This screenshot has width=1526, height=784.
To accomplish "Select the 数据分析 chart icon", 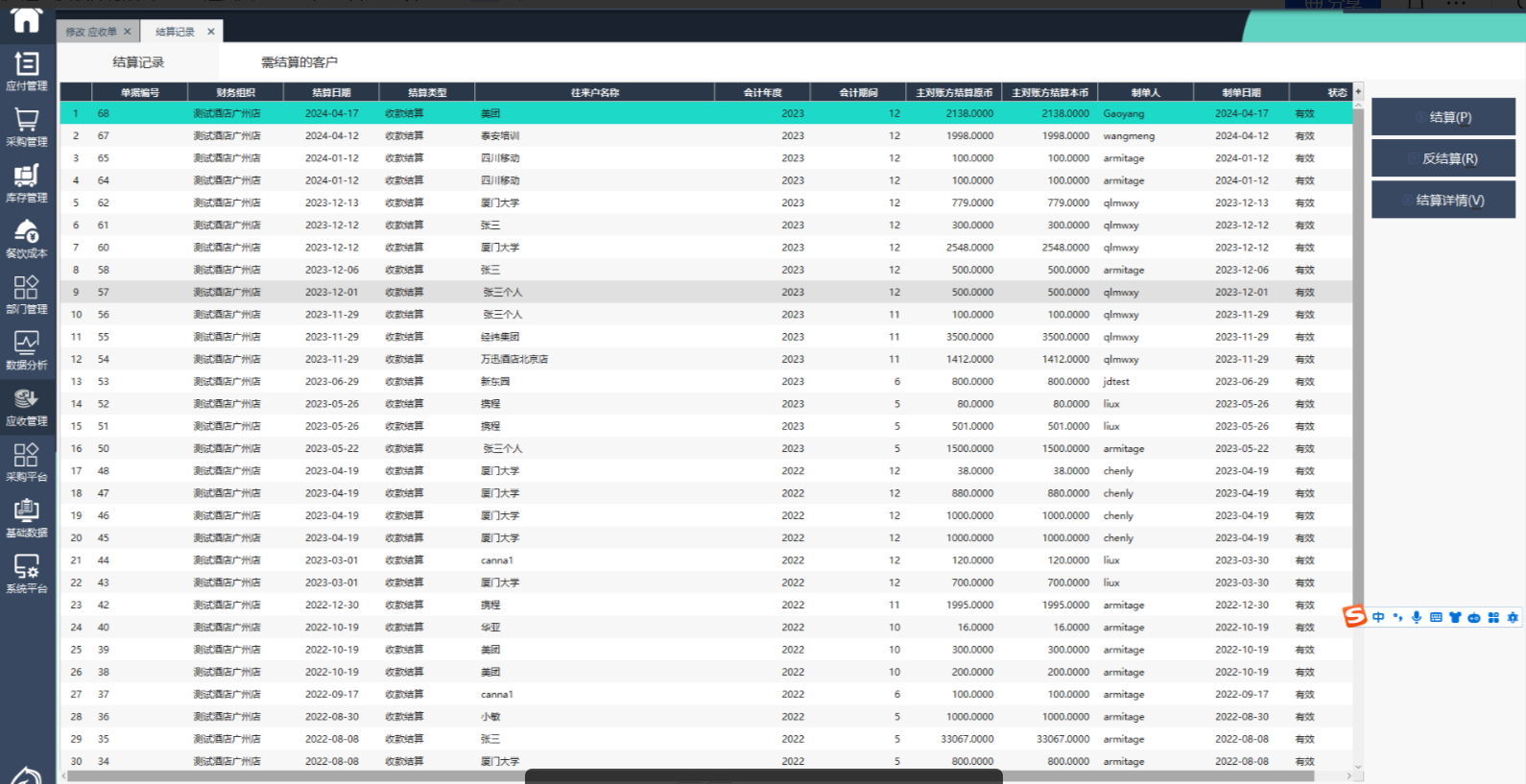I will (x=27, y=350).
